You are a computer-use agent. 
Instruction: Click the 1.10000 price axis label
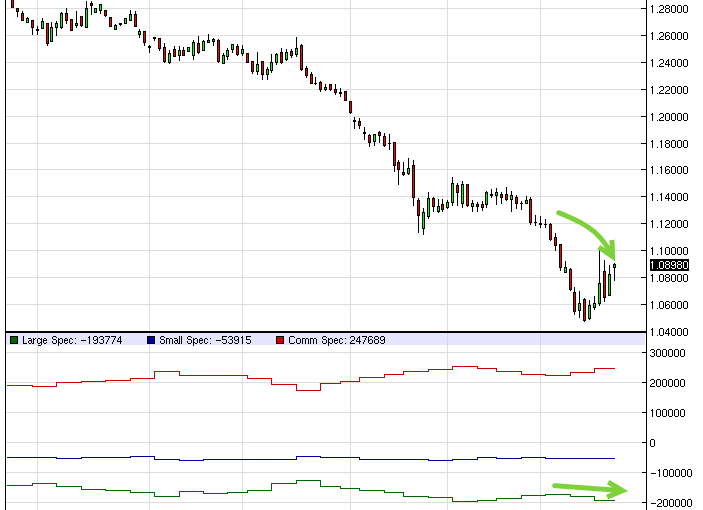[669, 251]
